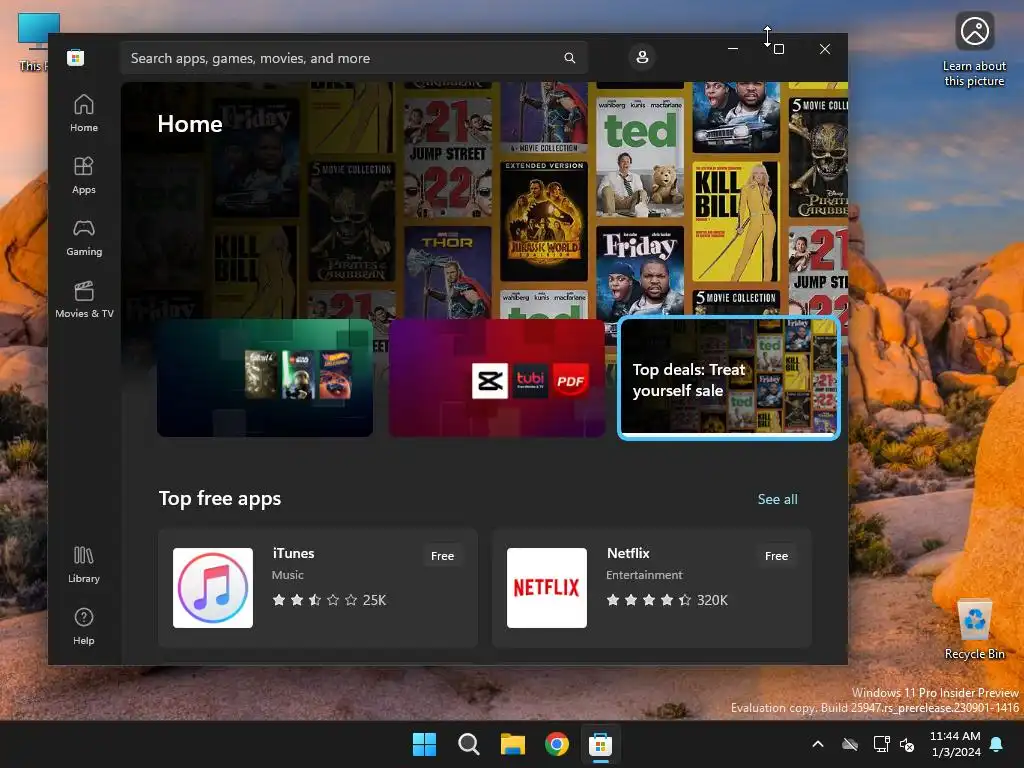Open the Library in the sidebar
This screenshot has width=1024, height=768.
tap(84, 564)
